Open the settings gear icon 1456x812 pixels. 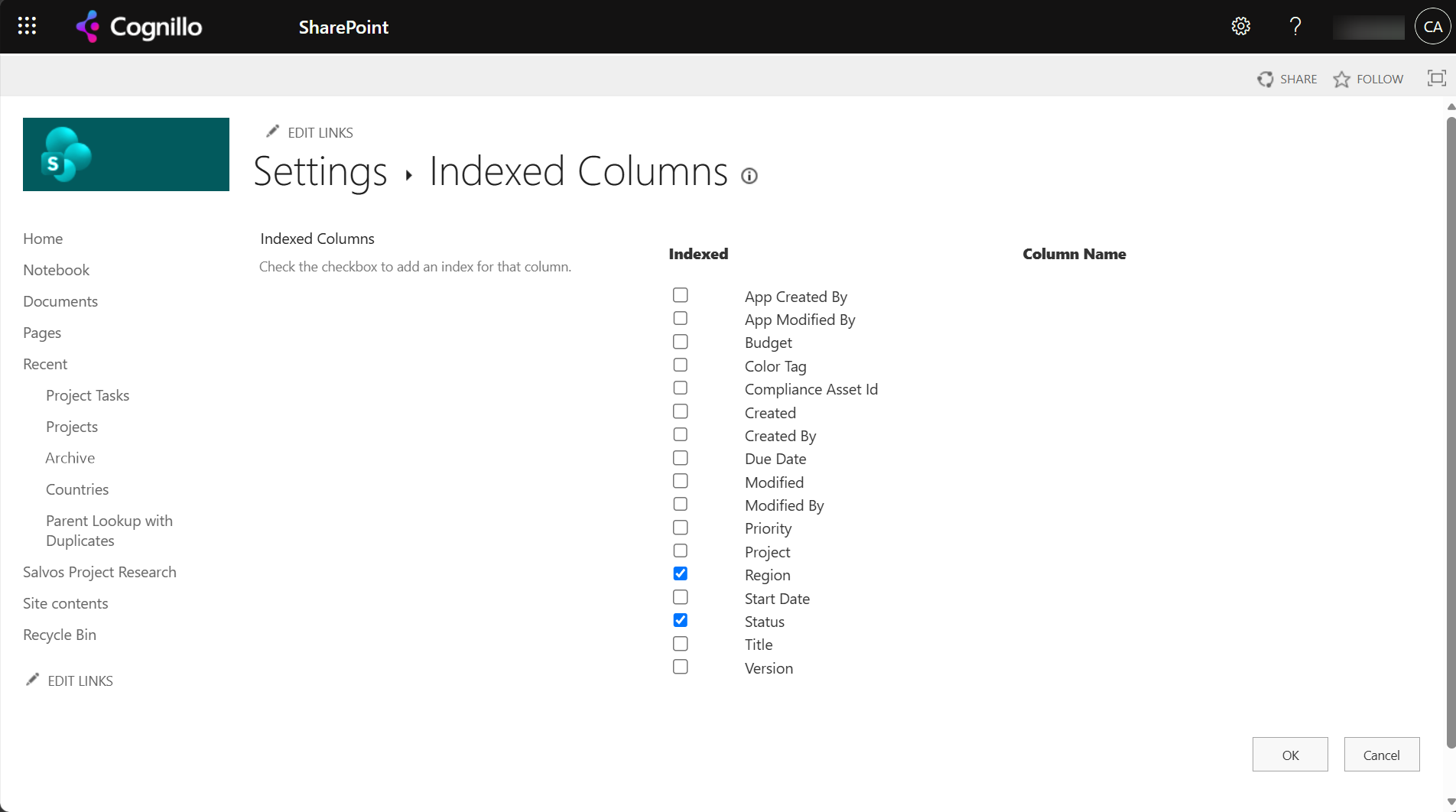pyautogui.click(x=1240, y=26)
